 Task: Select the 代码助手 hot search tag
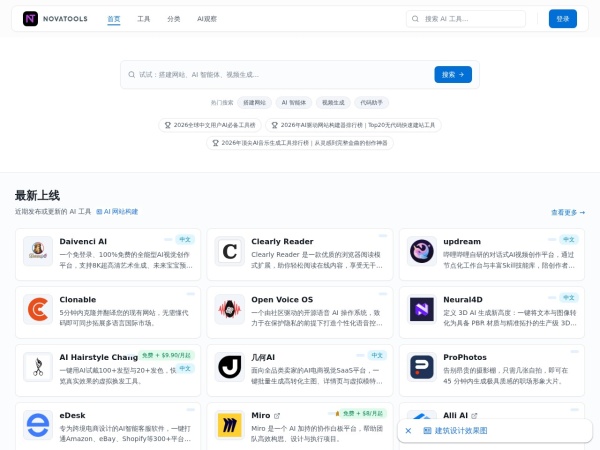point(371,103)
